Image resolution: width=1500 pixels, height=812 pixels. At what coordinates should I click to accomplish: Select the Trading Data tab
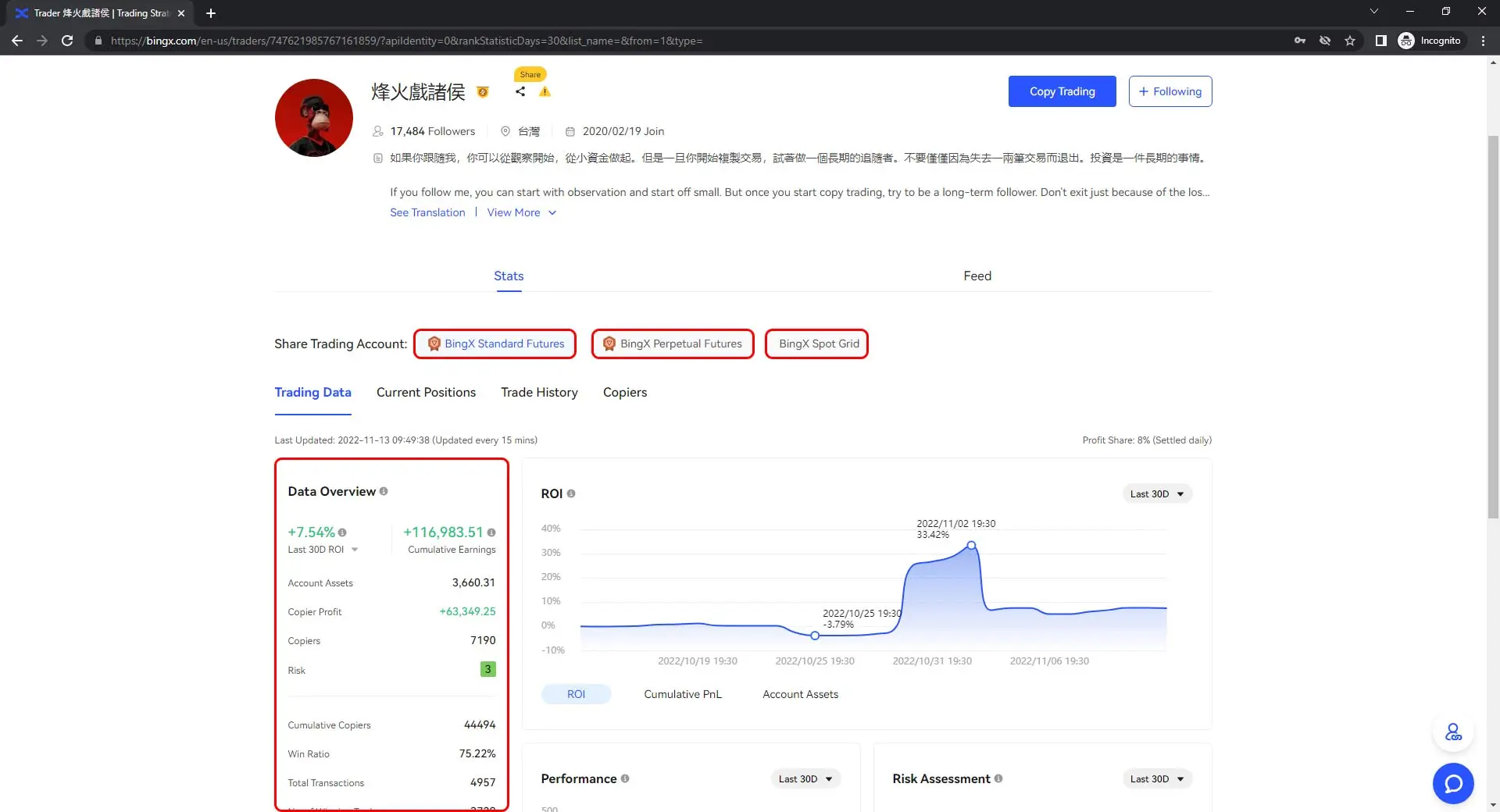click(x=312, y=392)
